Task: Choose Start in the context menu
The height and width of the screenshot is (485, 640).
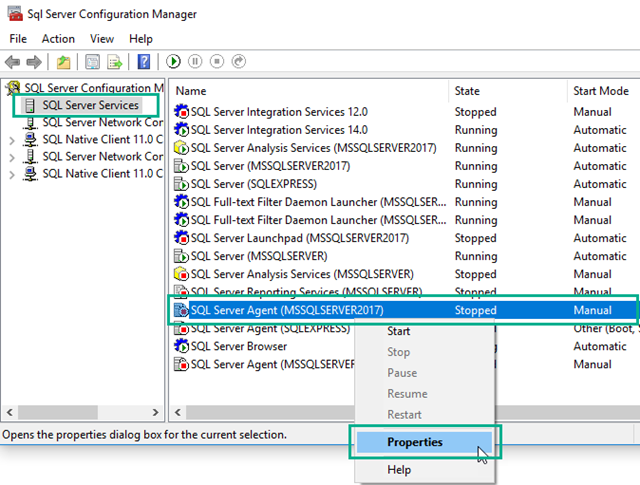Action: [398, 331]
